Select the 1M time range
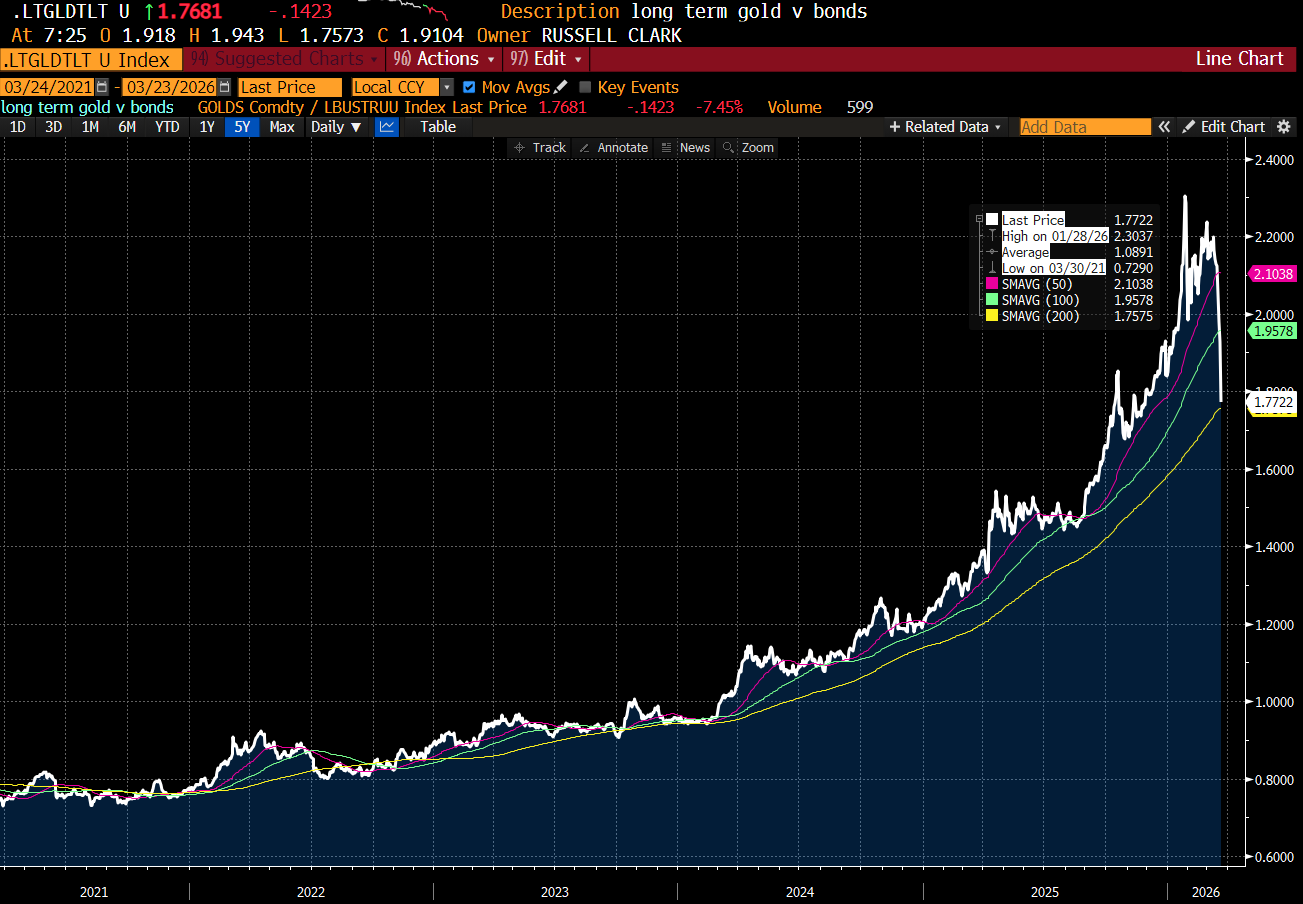Image resolution: width=1303 pixels, height=904 pixels. point(90,127)
